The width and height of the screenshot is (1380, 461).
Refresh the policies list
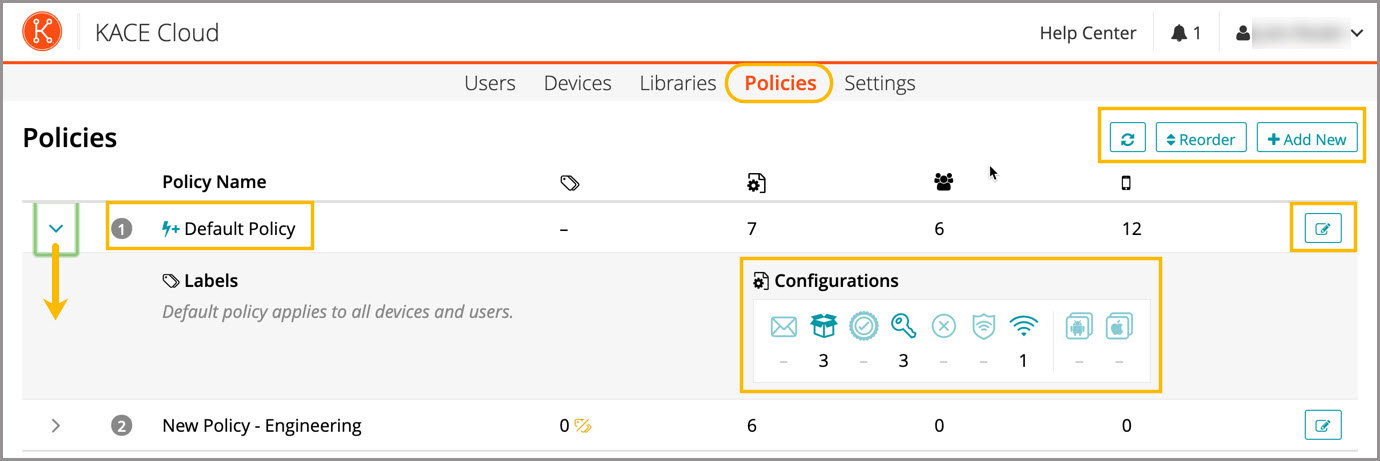tap(1127, 139)
